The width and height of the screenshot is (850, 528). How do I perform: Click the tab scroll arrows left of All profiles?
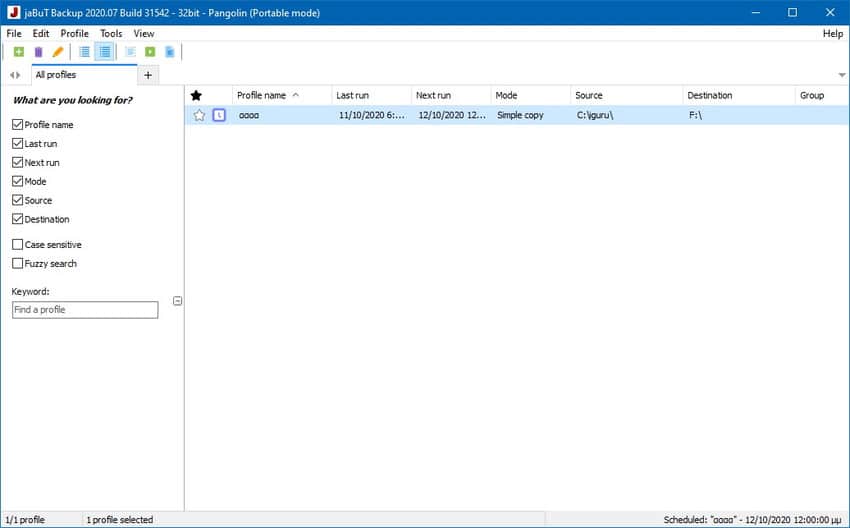(15, 75)
